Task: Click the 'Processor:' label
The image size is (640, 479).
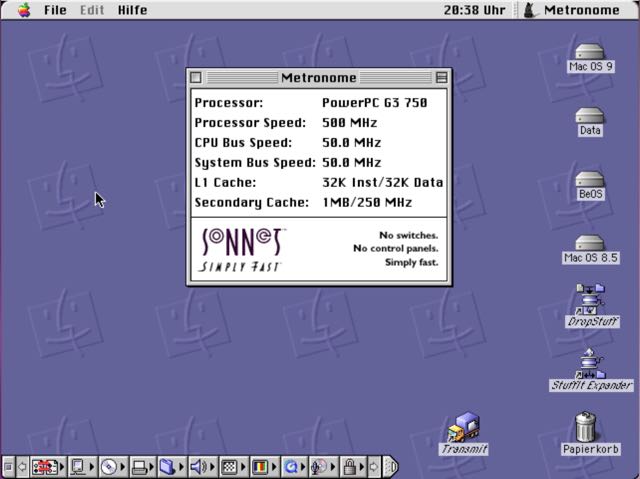Action: (x=229, y=103)
